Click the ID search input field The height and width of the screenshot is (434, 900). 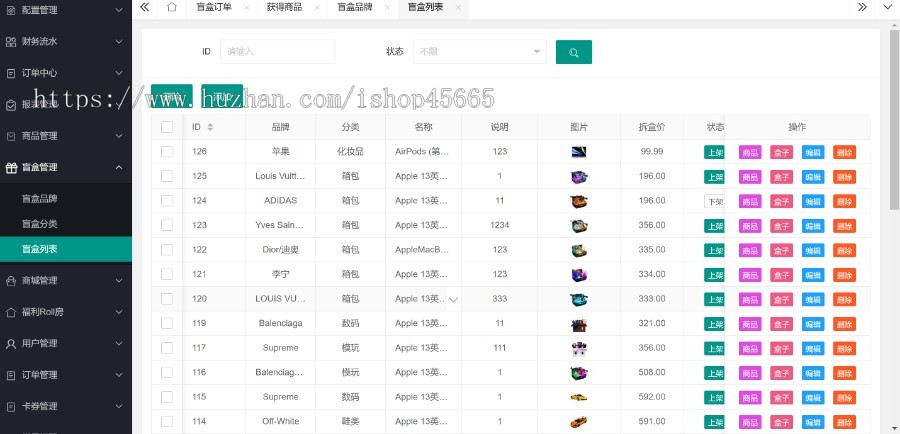277,52
